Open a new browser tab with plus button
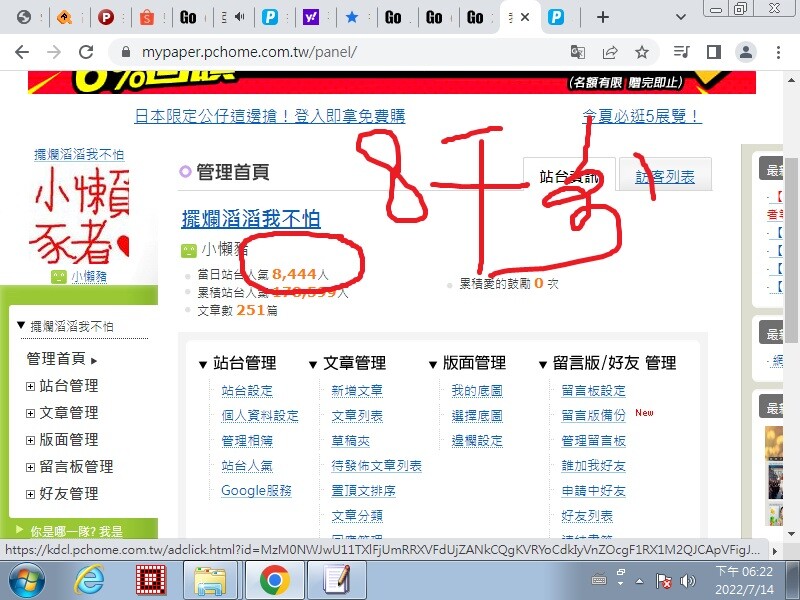The width and height of the screenshot is (800, 600). coord(602,17)
